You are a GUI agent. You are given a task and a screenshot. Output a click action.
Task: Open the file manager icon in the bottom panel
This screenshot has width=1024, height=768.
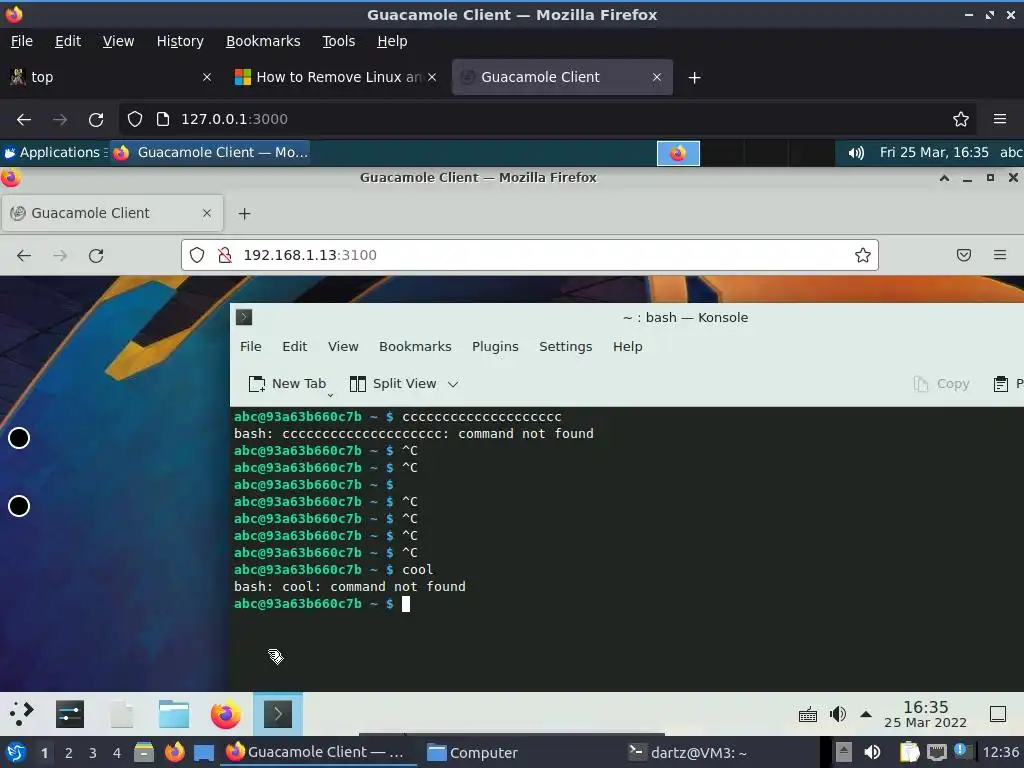pos(144,752)
